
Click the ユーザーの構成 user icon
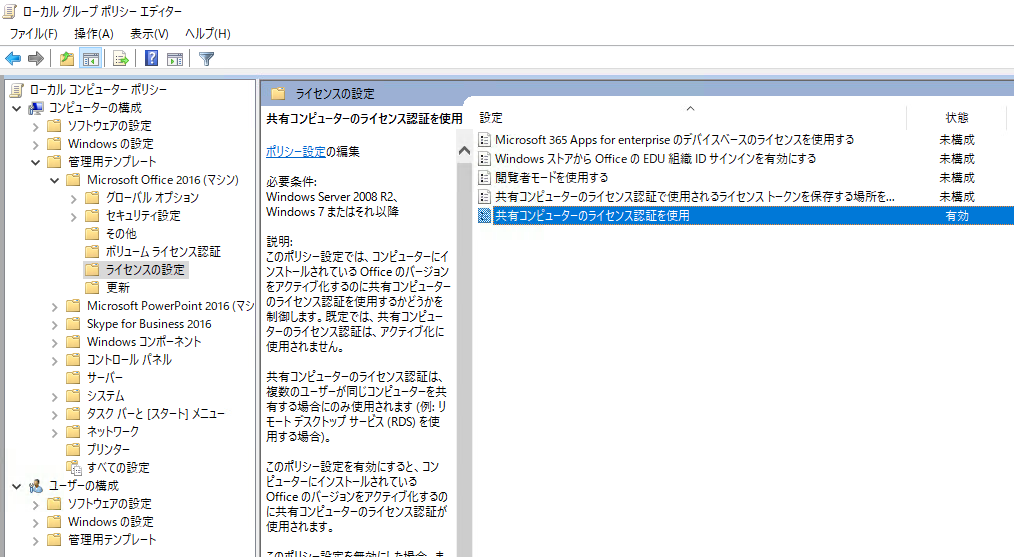[36, 485]
